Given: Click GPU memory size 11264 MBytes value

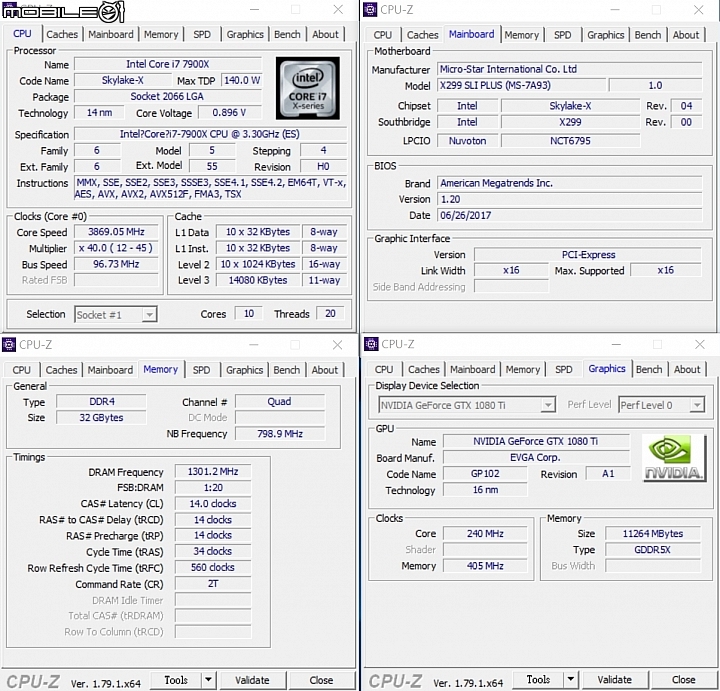Looking at the screenshot, I should (x=653, y=534).
